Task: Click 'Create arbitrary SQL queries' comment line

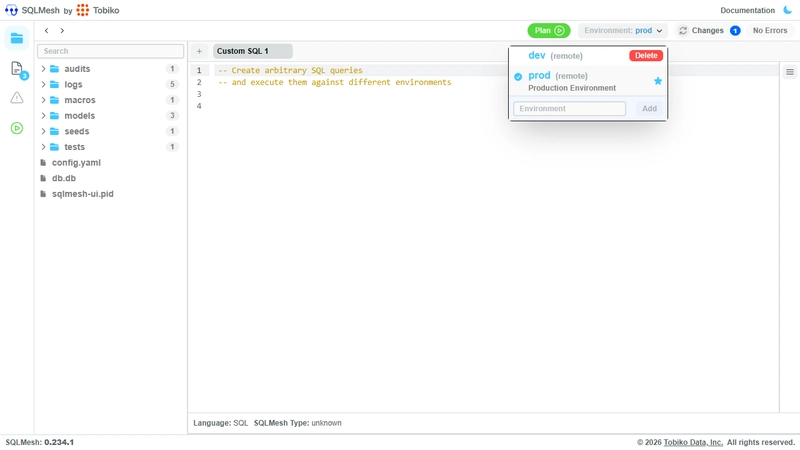Action: [290, 70]
